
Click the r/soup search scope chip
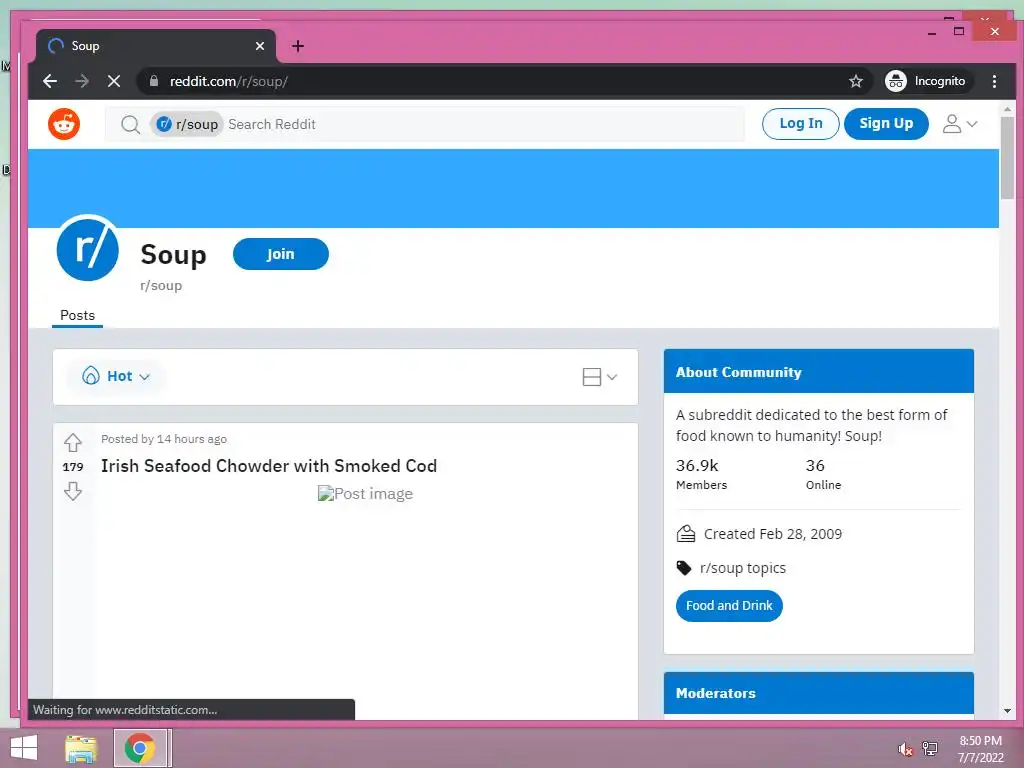tap(187, 124)
